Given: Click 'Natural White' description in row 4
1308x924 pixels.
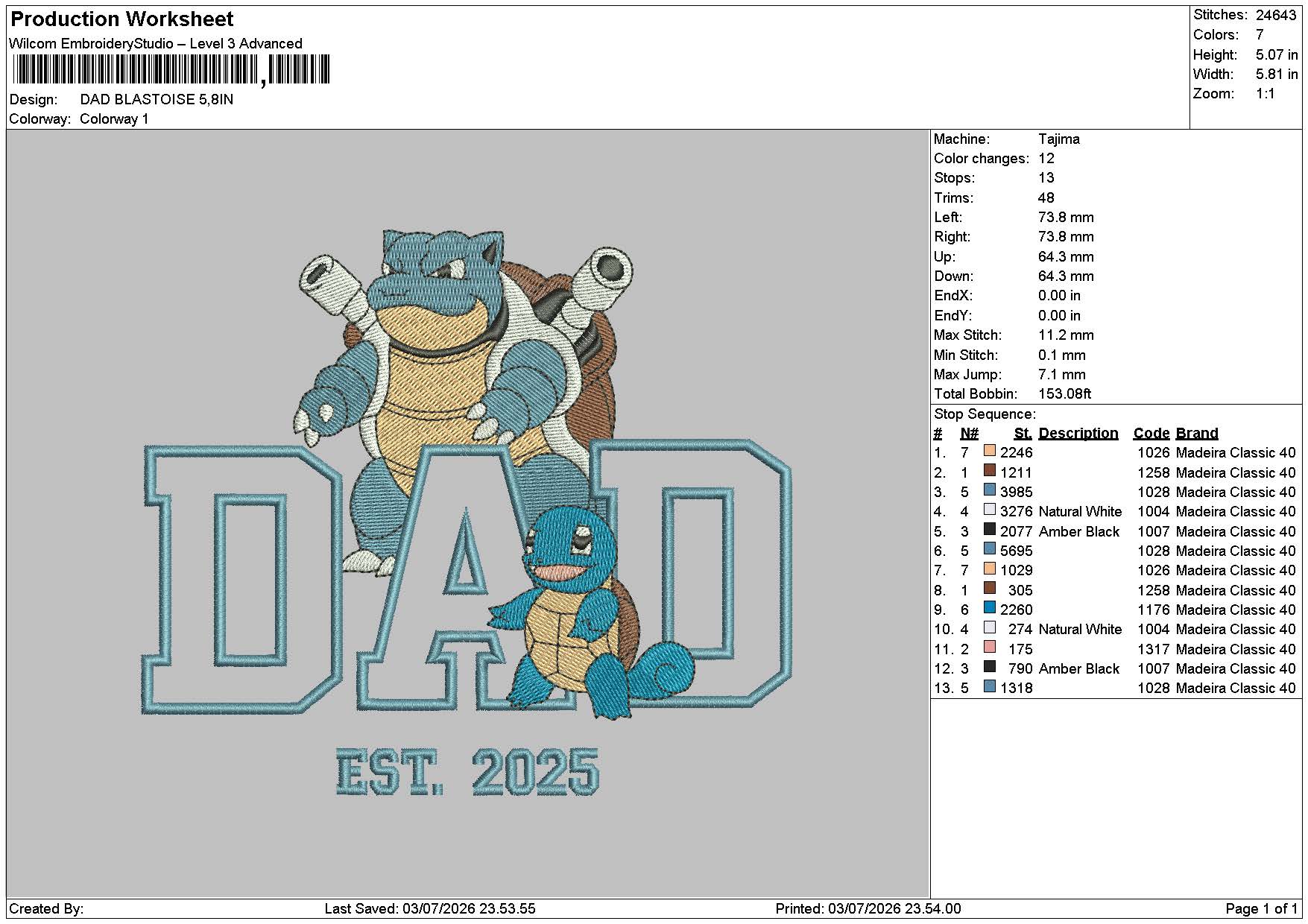Looking at the screenshot, I should point(1080,511).
